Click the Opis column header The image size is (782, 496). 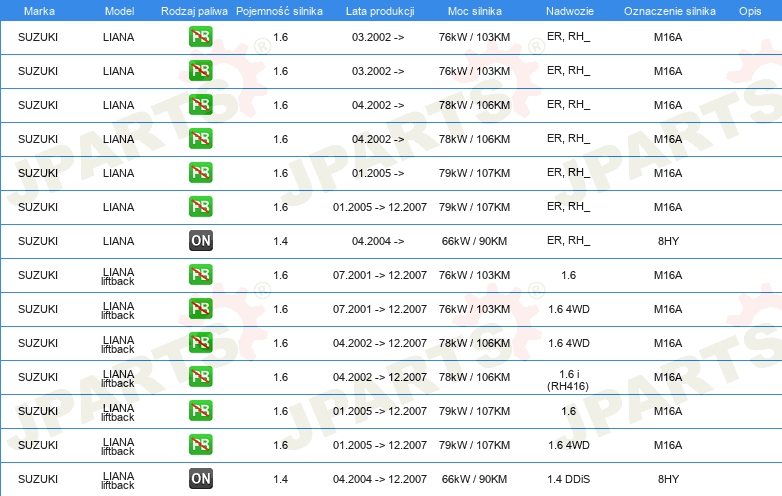click(750, 11)
